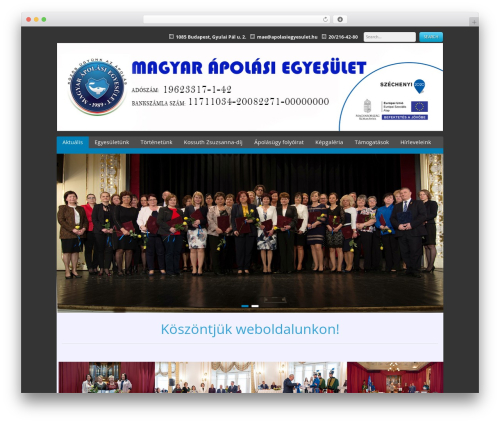Click the Széchenyi 2020 logo
The height and width of the screenshot is (423, 500).
tap(403, 86)
